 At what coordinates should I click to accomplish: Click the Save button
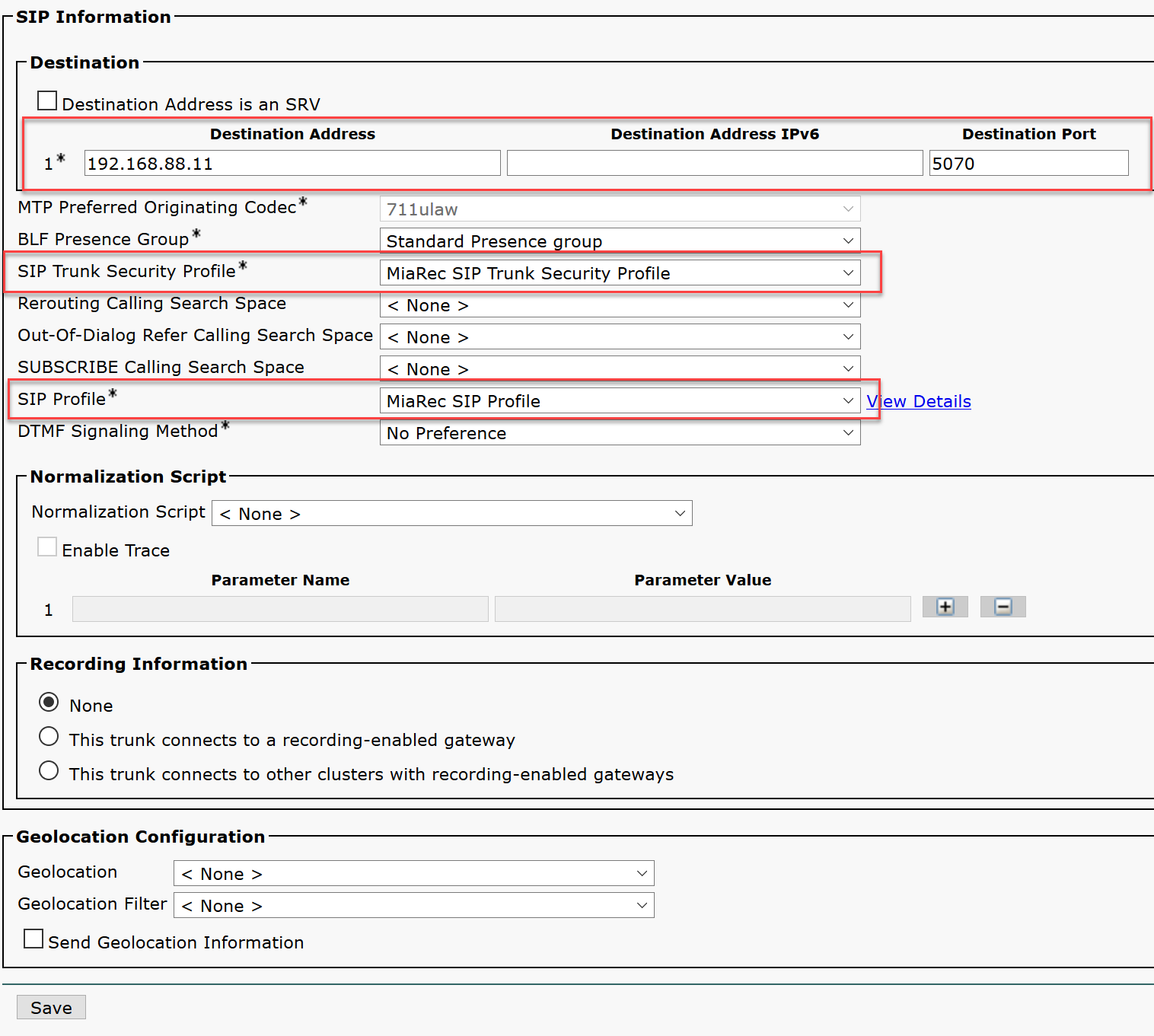51,1007
